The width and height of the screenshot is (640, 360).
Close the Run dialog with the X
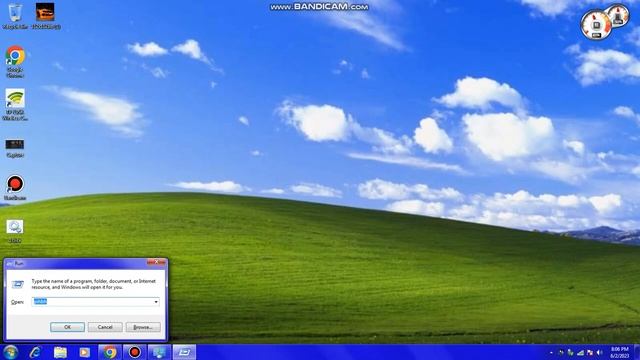coord(157,262)
